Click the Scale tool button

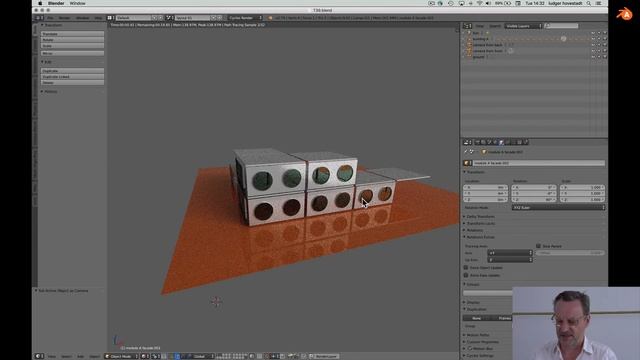[72, 46]
